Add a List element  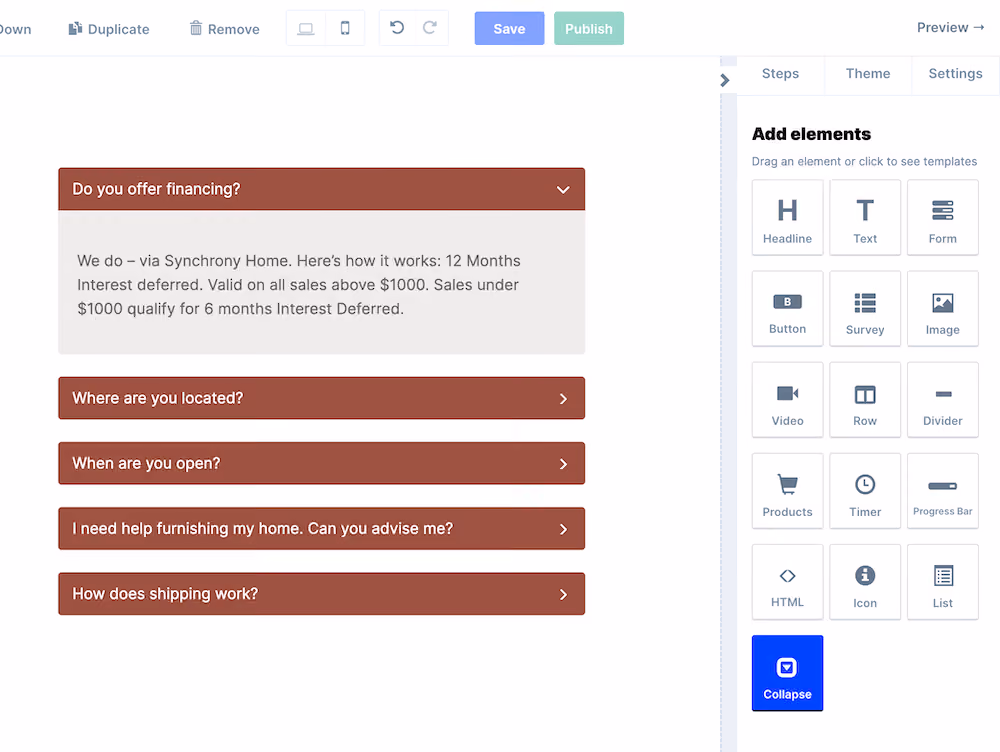coord(942,582)
